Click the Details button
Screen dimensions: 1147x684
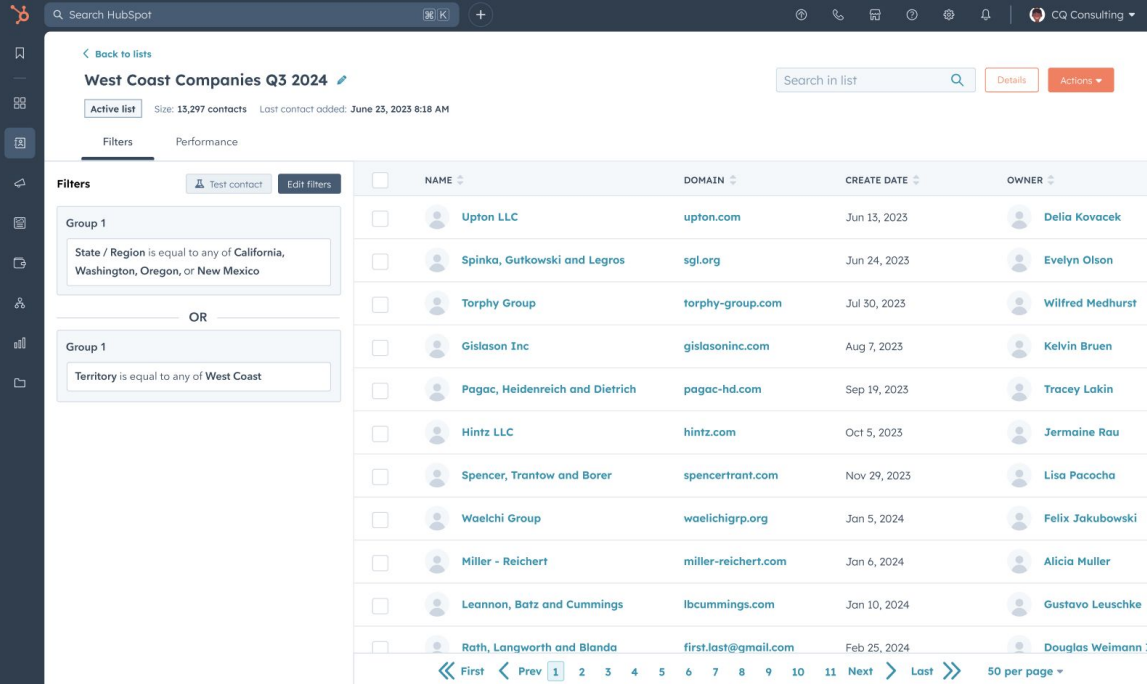tap(1012, 80)
